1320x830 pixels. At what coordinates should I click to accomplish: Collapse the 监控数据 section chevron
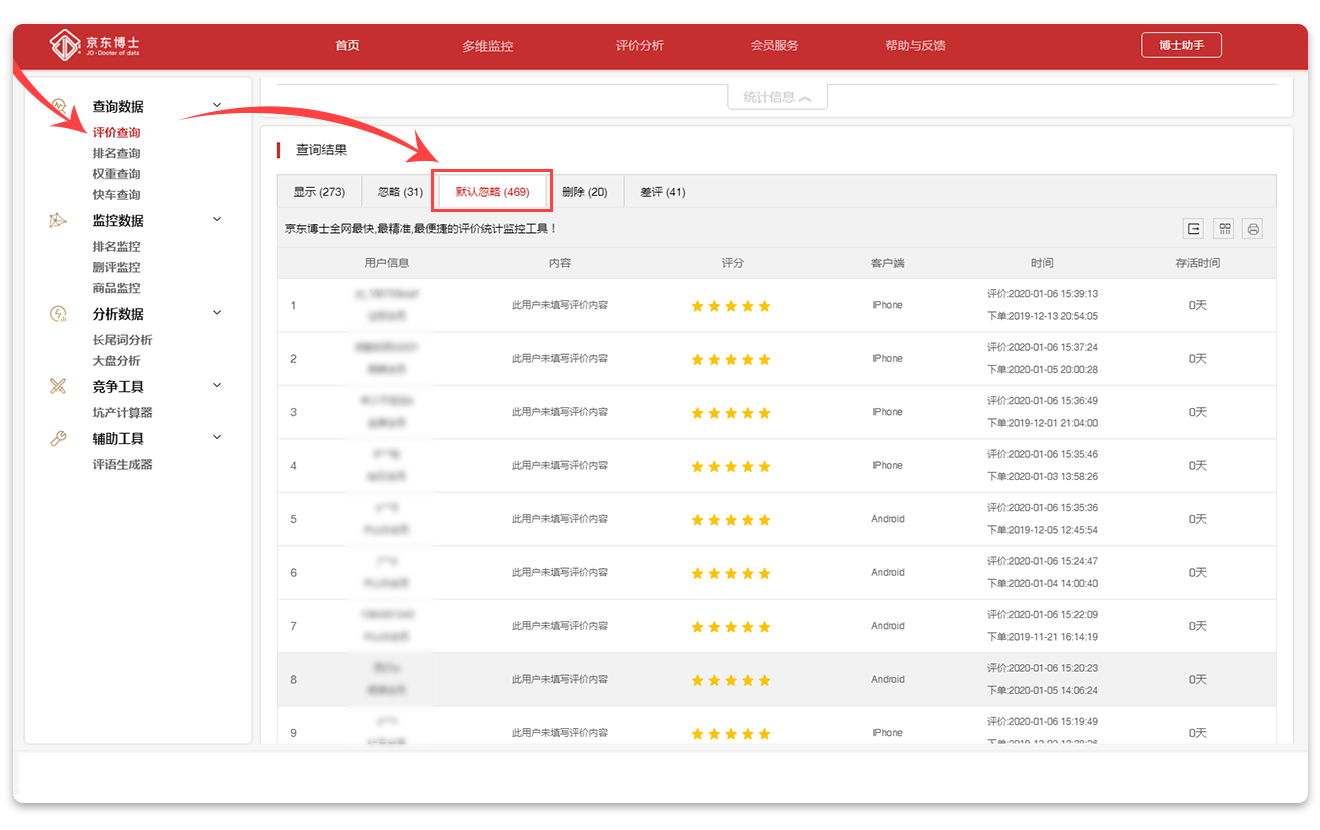(218, 220)
